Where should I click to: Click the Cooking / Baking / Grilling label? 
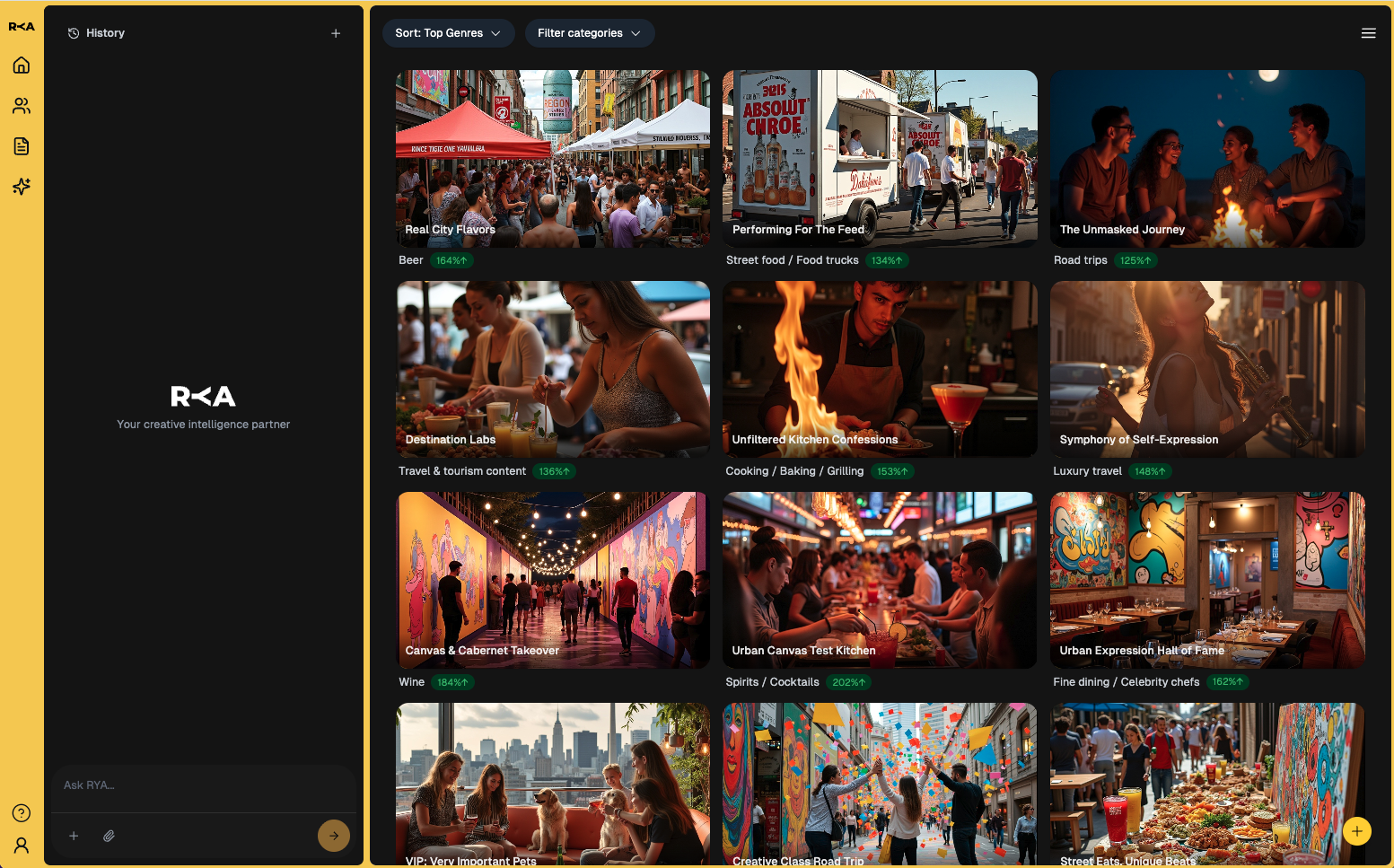click(x=795, y=471)
